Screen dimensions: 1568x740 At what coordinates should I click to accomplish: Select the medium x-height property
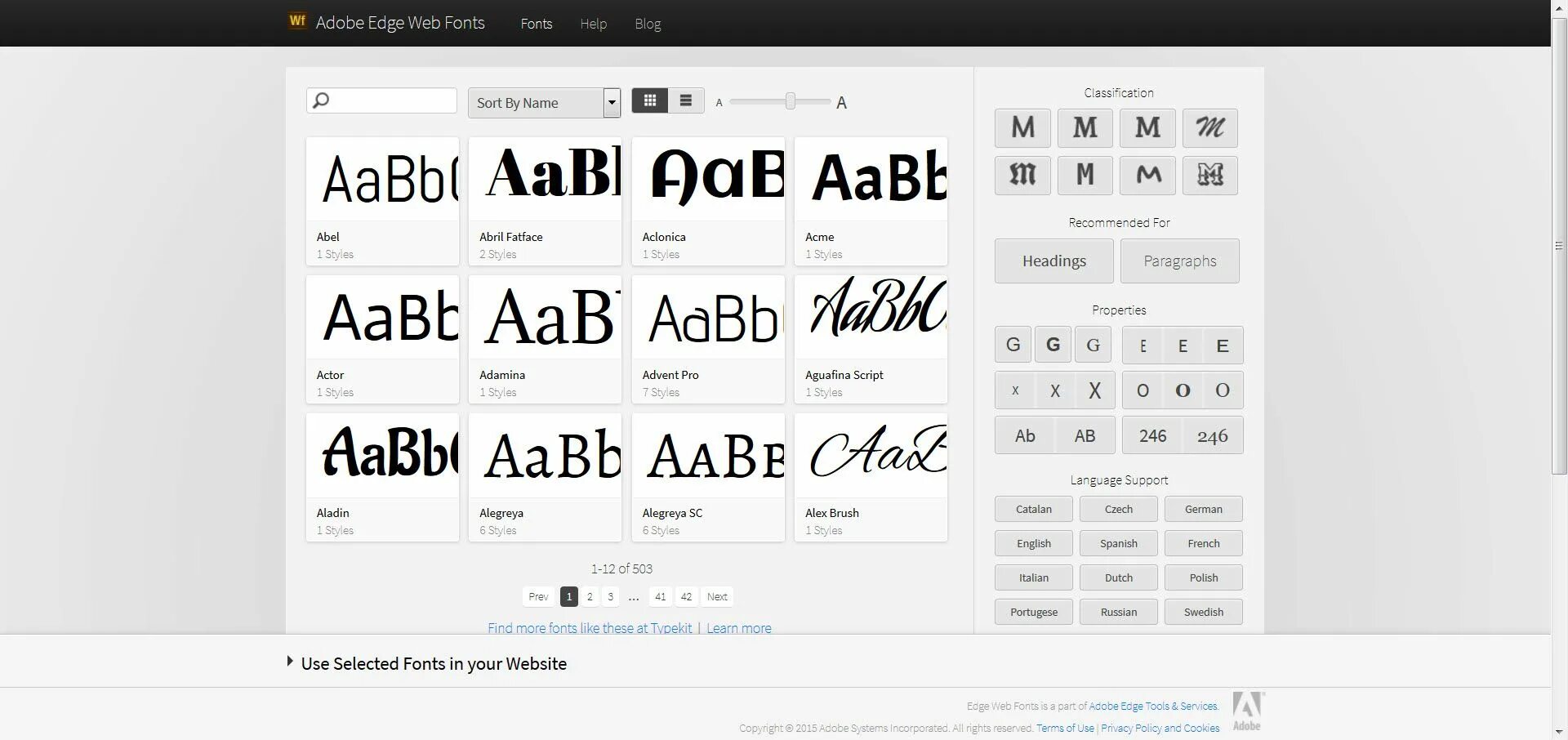pyautogui.click(x=1055, y=390)
